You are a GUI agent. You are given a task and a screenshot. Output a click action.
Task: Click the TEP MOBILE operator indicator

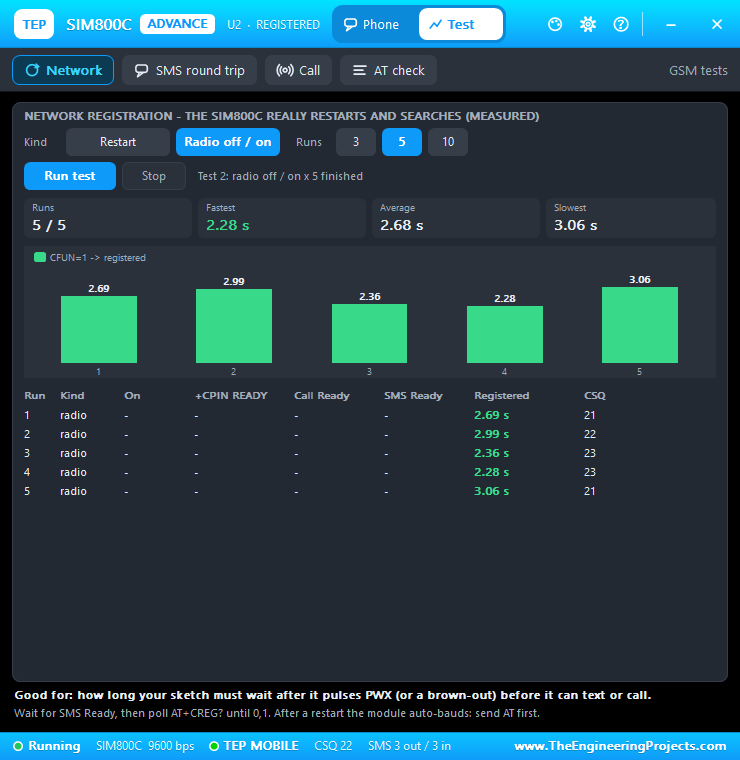click(253, 746)
